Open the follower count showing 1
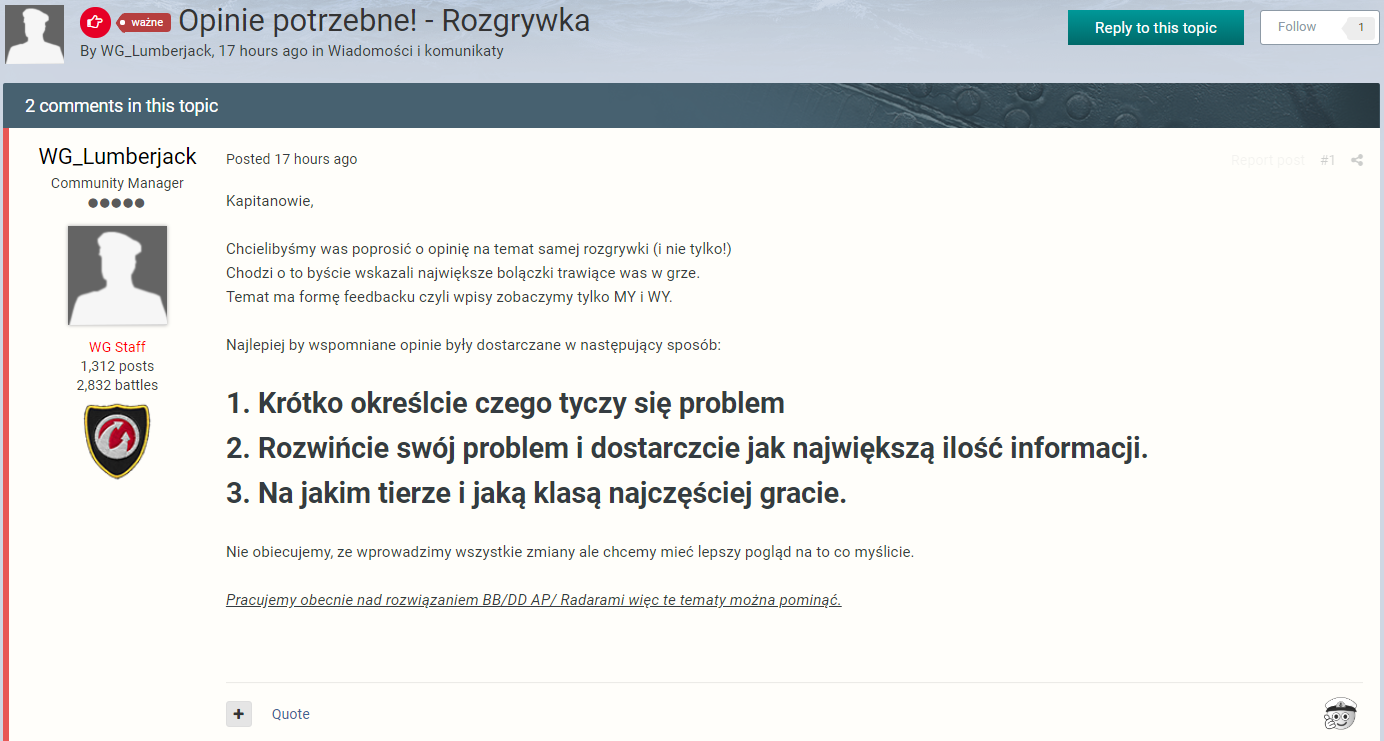This screenshot has width=1384, height=741. tap(1360, 27)
